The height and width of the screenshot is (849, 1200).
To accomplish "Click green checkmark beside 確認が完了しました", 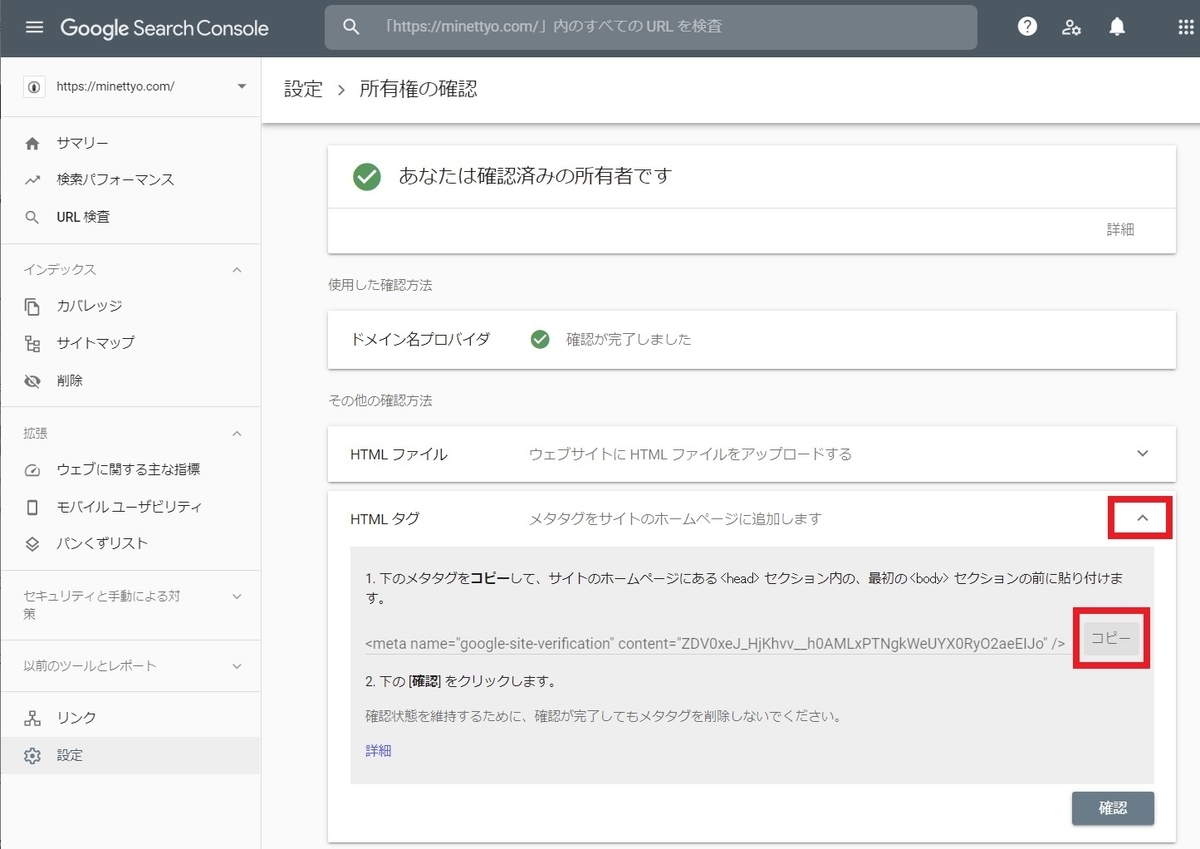I will click(540, 339).
